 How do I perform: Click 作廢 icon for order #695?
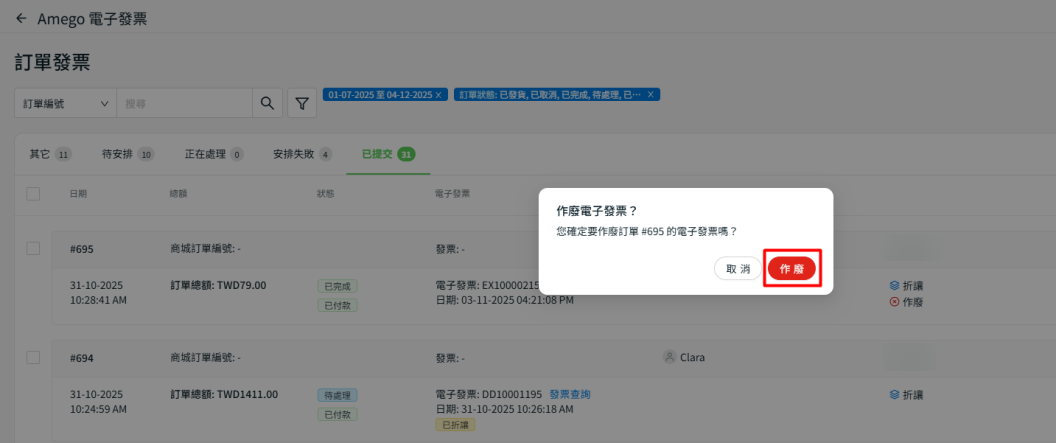coord(894,301)
